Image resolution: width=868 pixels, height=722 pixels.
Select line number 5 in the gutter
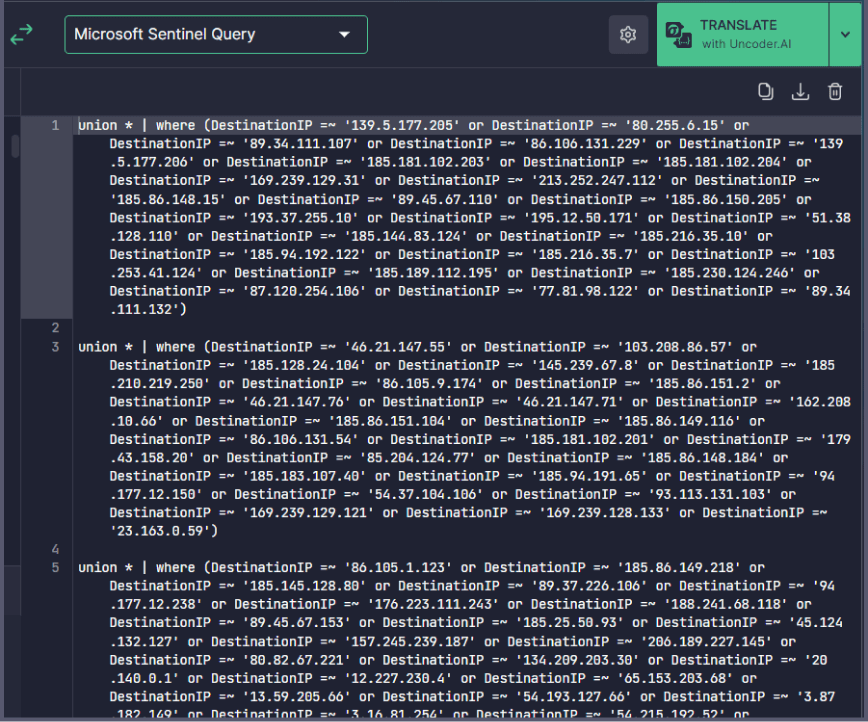pyautogui.click(x=55, y=568)
